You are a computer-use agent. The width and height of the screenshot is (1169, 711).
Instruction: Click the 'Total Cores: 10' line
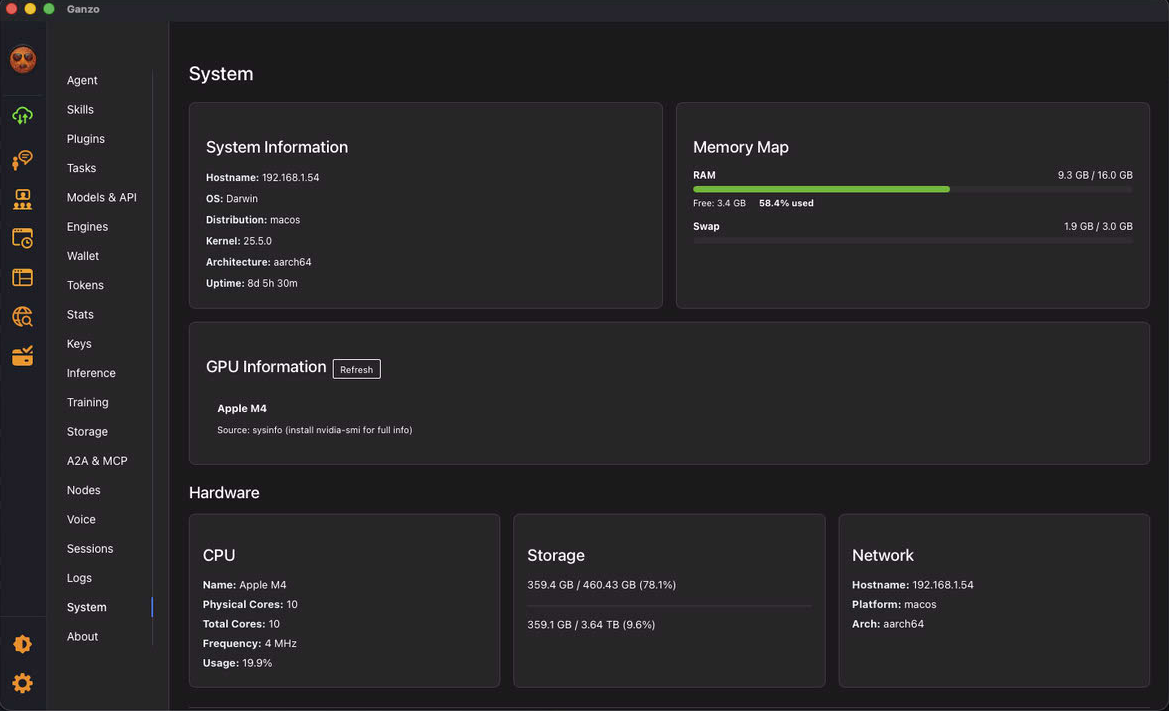click(x=241, y=624)
